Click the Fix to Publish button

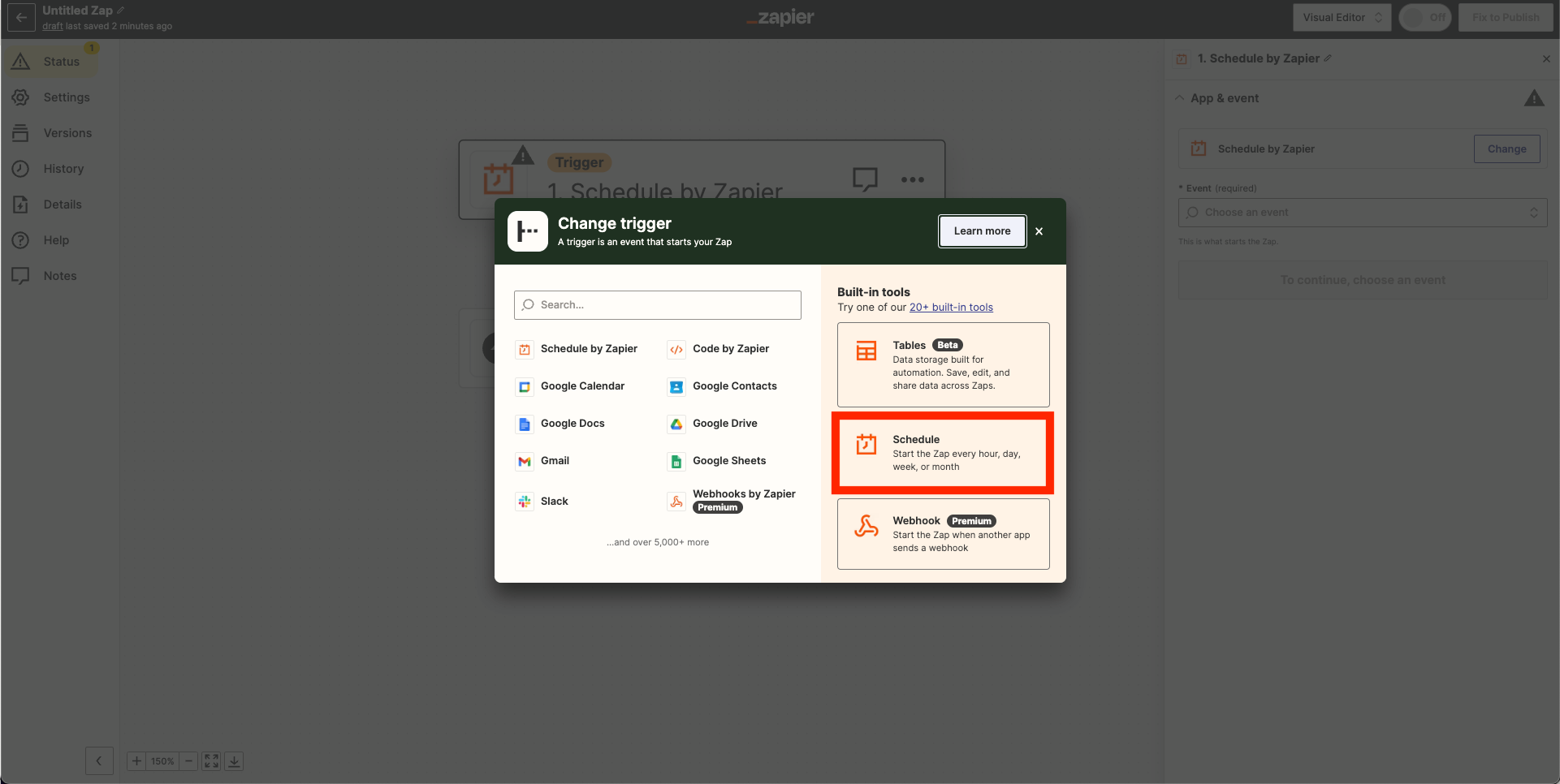(x=1506, y=17)
